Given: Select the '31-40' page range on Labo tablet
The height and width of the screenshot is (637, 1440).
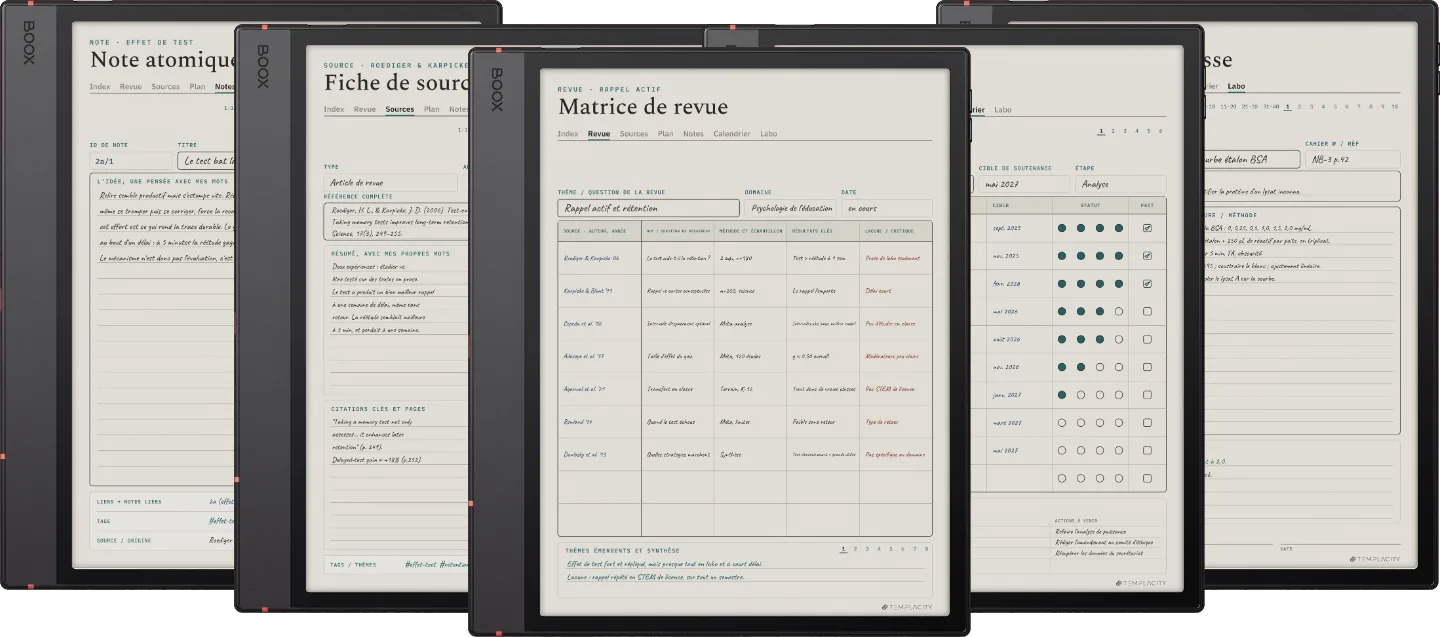Looking at the screenshot, I should [x=1271, y=106].
